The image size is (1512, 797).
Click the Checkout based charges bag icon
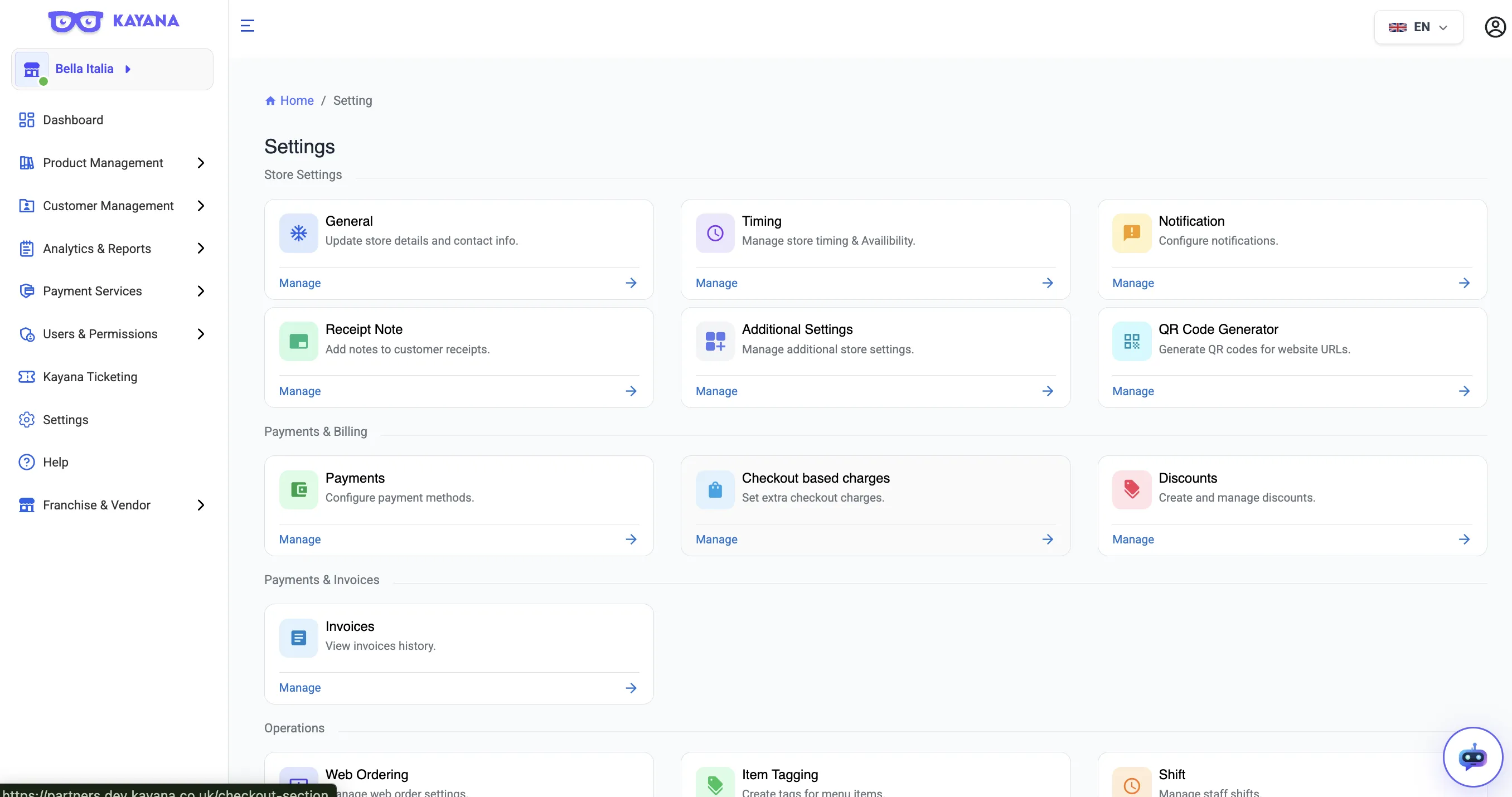[715, 489]
